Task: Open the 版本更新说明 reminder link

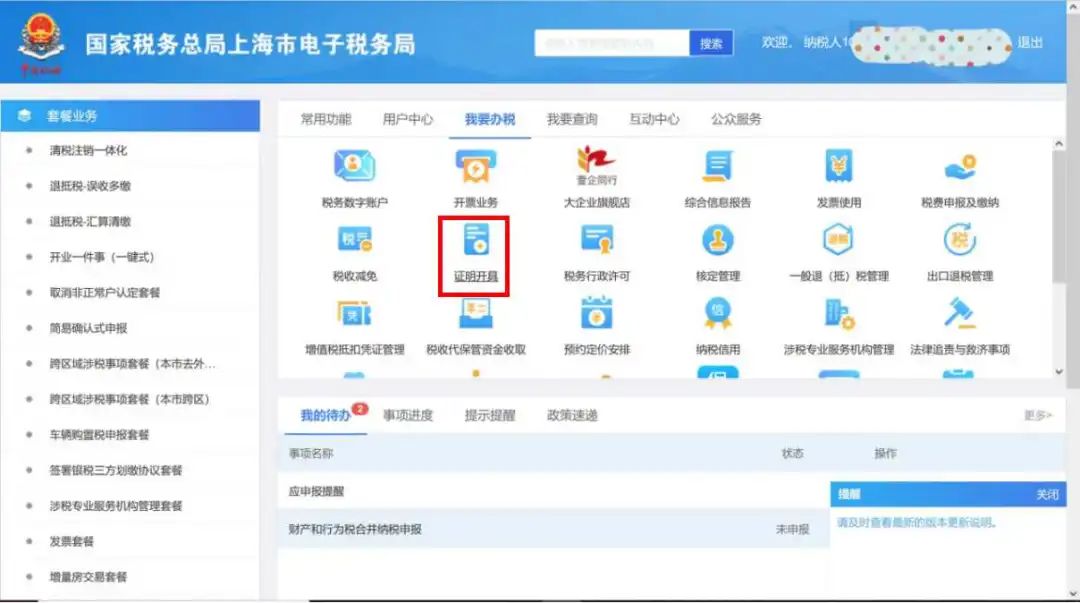Action: (x=916, y=522)
